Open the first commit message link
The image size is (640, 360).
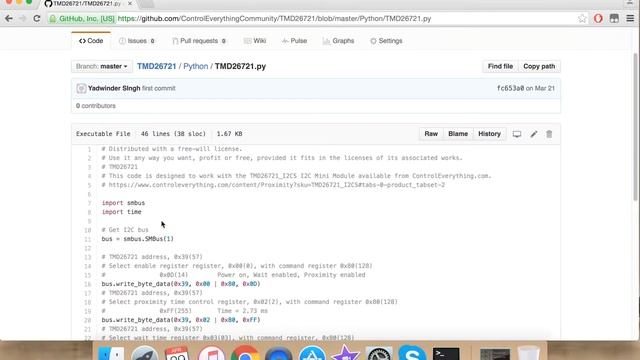coord(159,88)
